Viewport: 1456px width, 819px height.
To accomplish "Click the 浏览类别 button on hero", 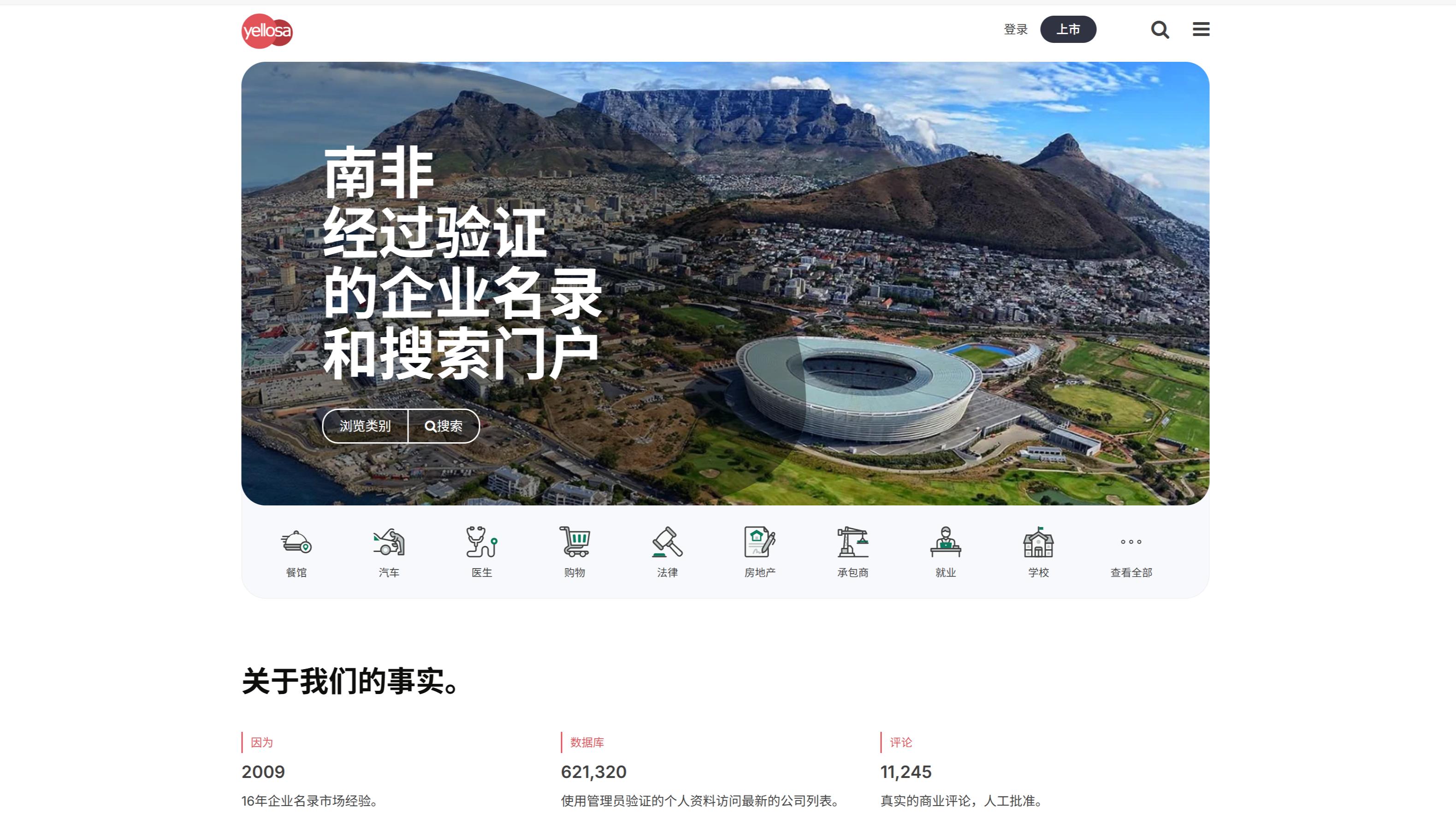I will coord(365,426).
